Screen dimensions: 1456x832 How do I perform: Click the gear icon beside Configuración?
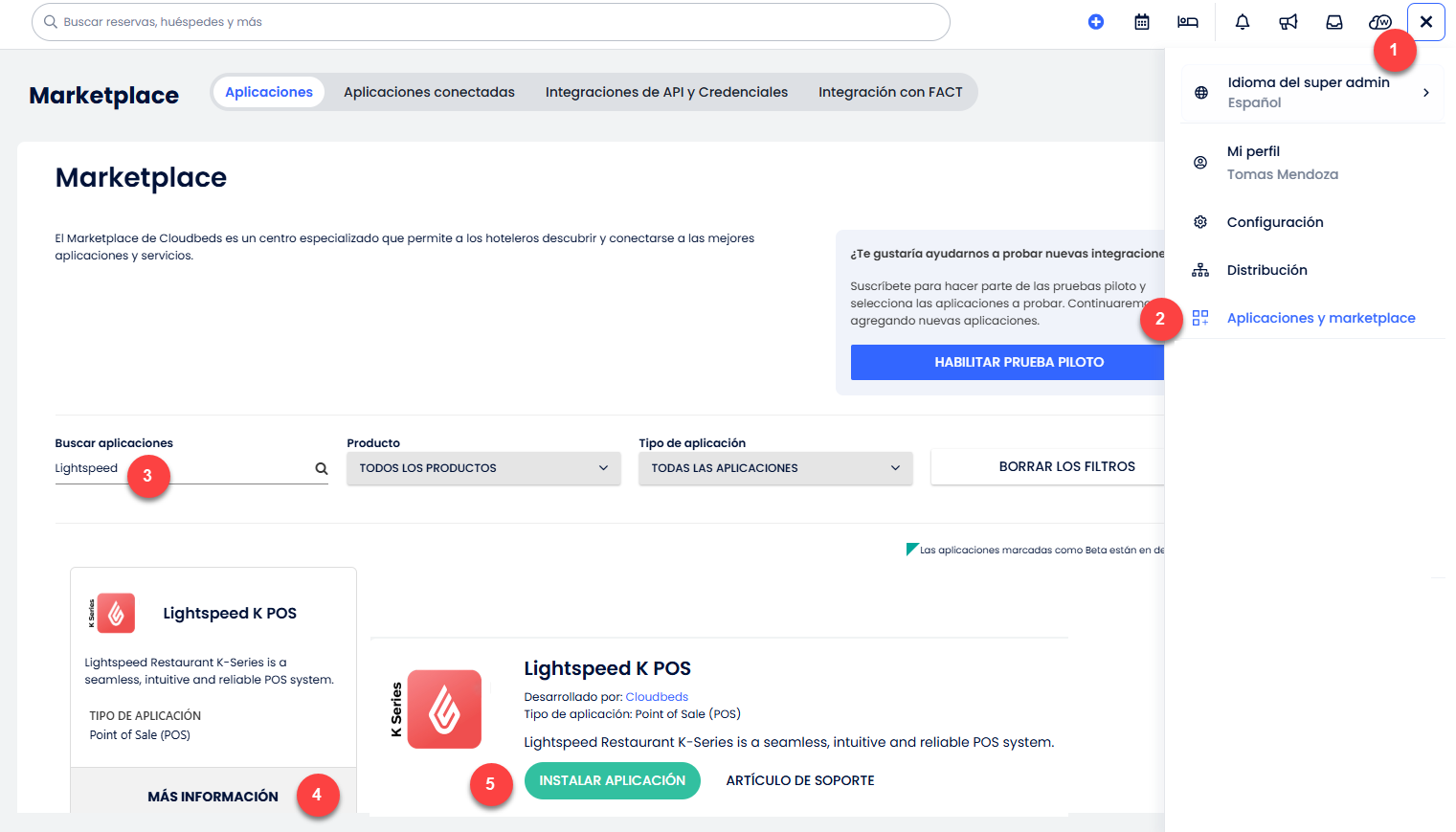point(1200,222)
